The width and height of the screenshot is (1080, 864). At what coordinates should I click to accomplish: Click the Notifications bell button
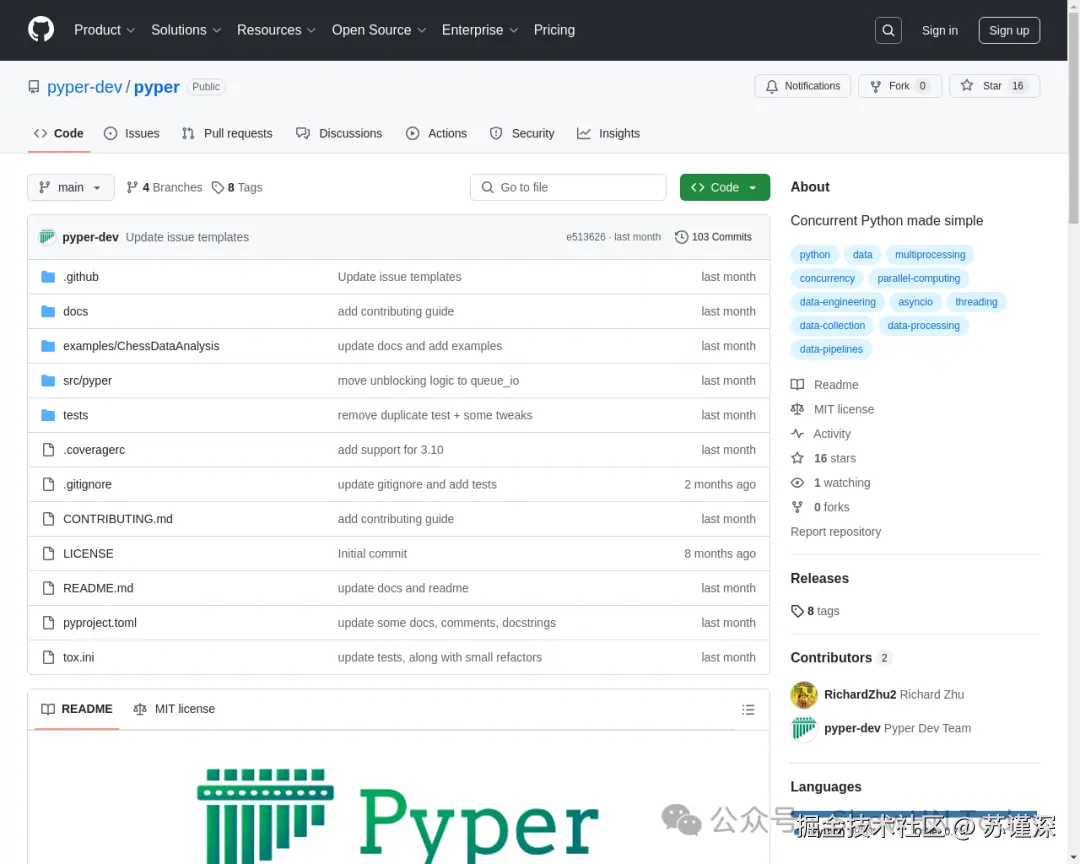pos(802,86)
